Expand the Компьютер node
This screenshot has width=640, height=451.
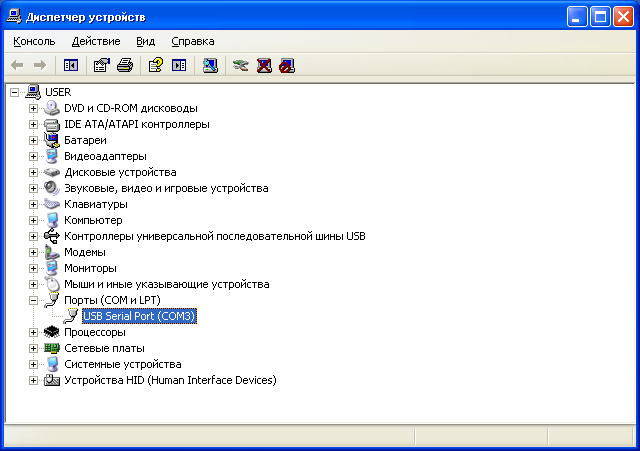33,220
